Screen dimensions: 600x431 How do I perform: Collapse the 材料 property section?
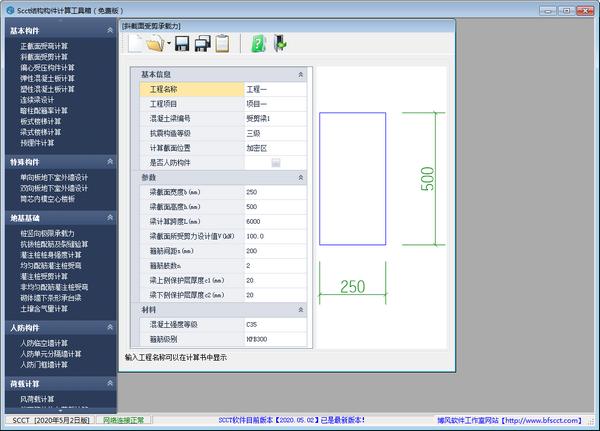301,310
